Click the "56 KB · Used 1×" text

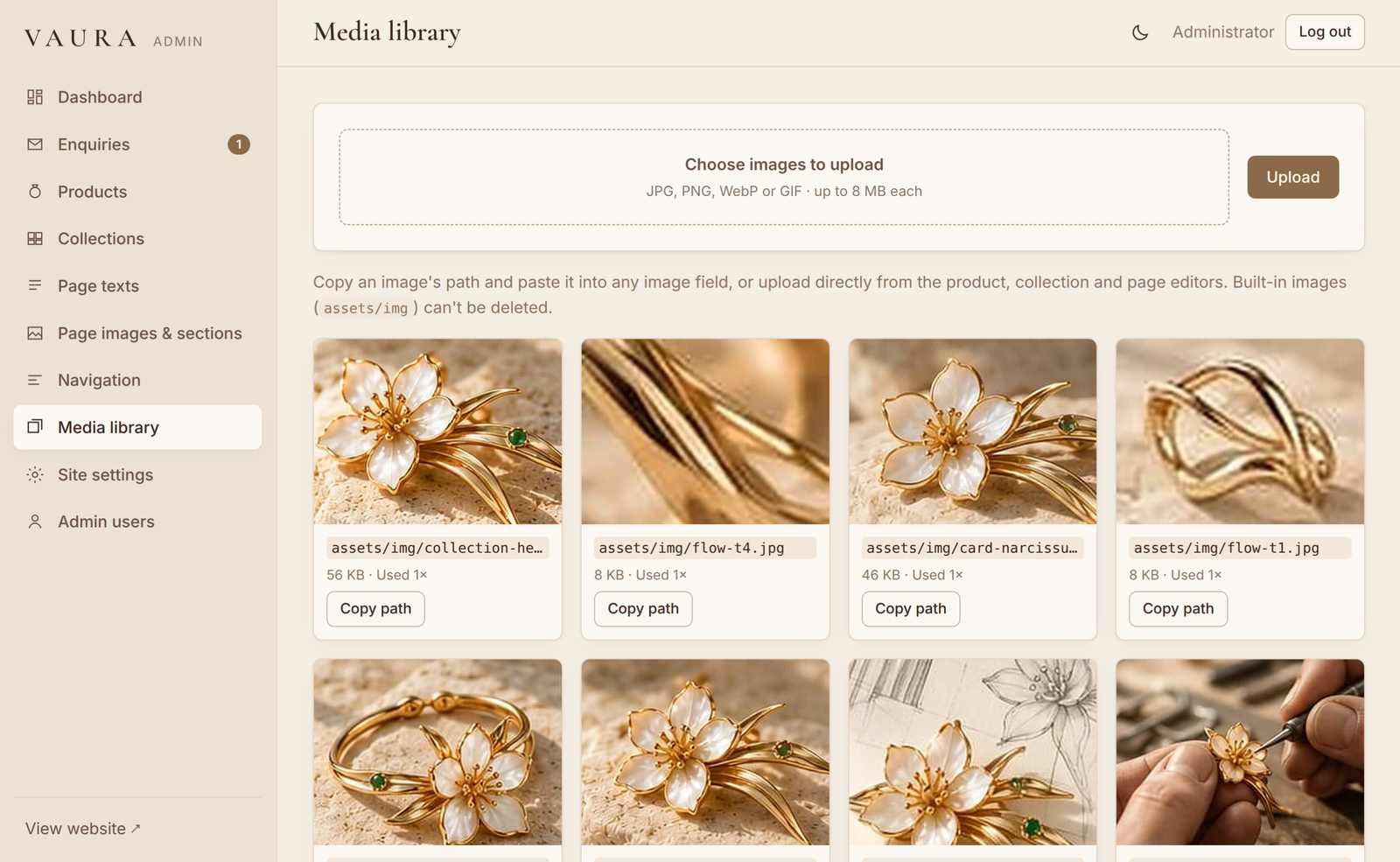[377, 575]
